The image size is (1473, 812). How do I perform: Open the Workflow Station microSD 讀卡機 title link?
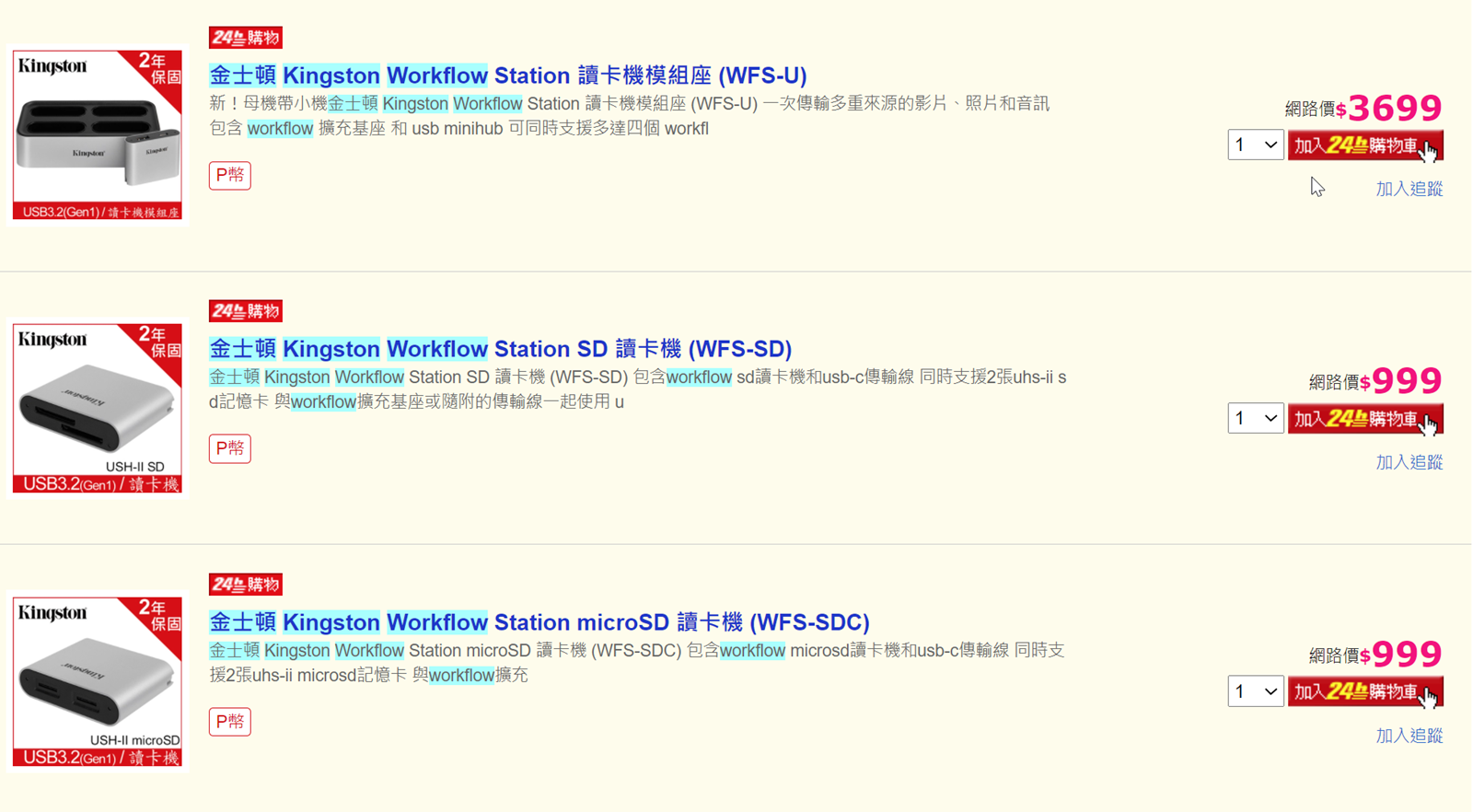(539, 622)
